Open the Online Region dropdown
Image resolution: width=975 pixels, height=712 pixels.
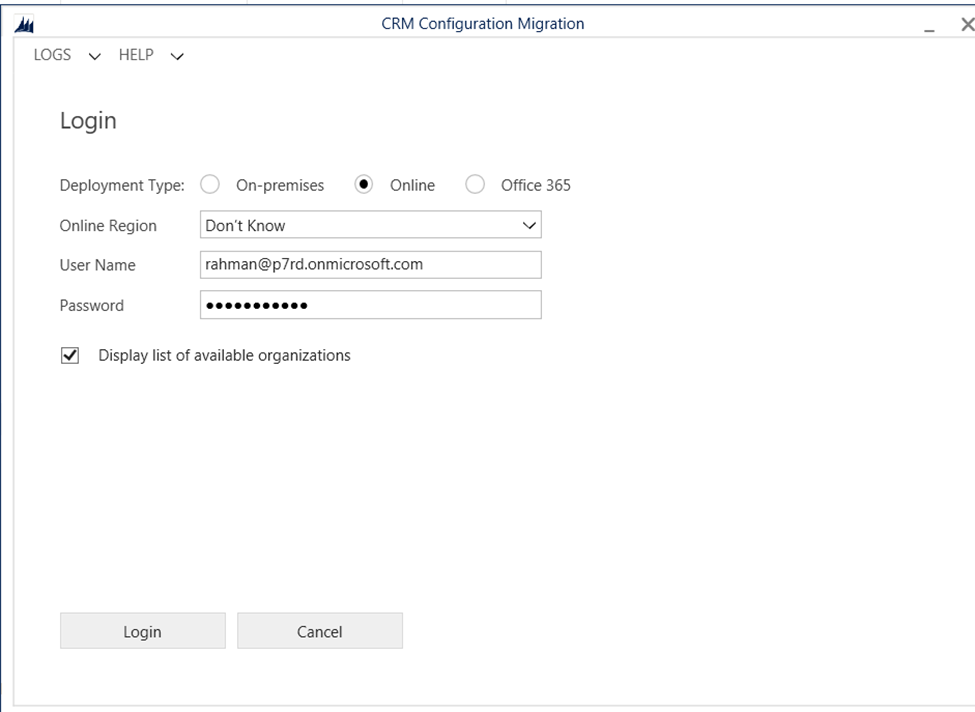point(371,225)
